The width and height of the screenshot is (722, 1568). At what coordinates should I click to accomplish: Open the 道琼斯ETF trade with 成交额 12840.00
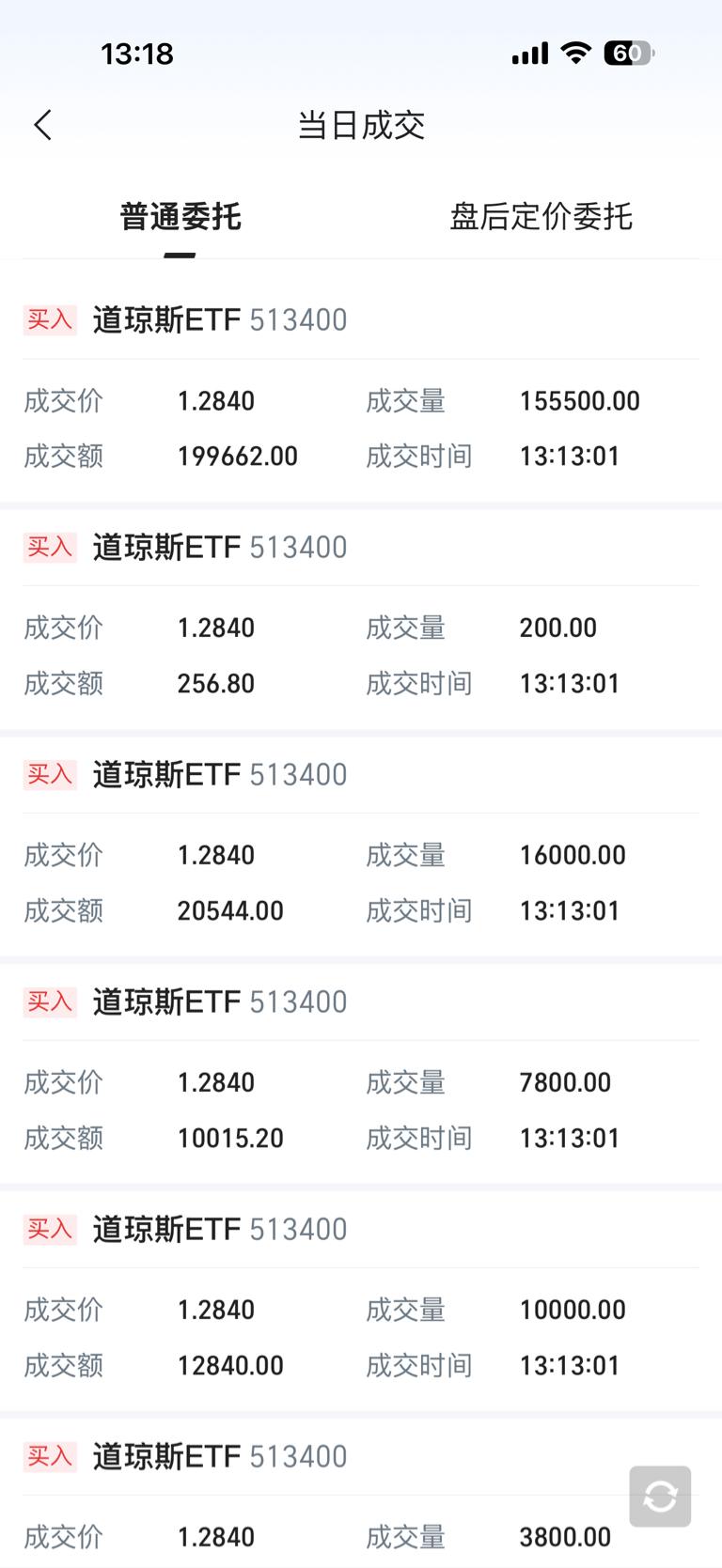[361, 1338]
